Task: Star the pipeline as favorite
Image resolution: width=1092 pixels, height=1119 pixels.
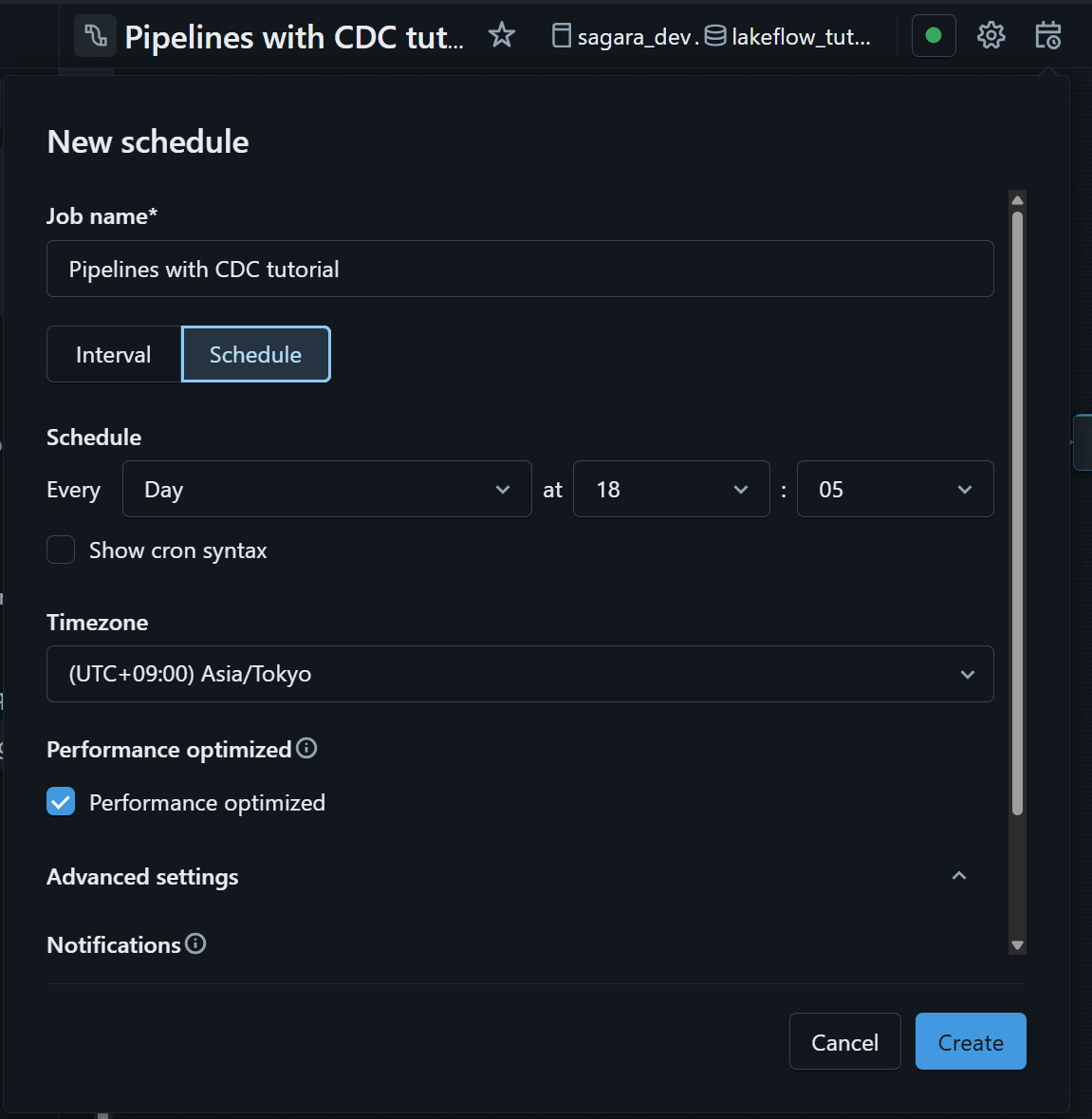Action: [x=501, y=36]
